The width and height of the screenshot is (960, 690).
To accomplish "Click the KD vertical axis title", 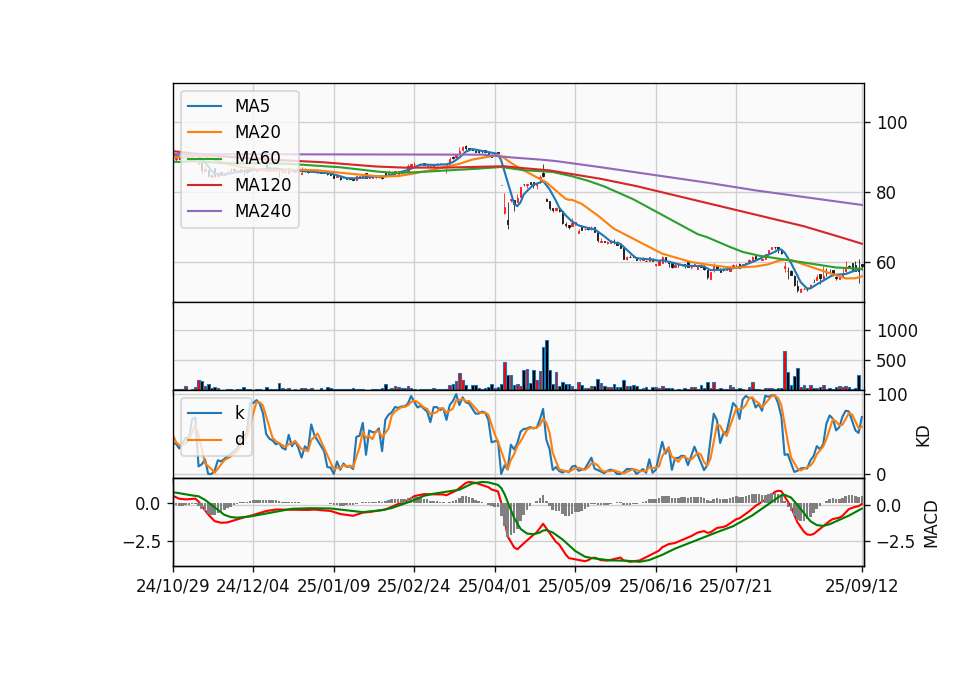I will [923, 437].
